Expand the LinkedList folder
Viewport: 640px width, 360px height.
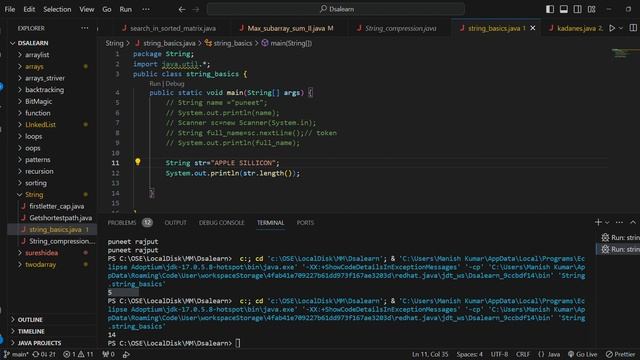pyautogui.click(x=40, y=124)
